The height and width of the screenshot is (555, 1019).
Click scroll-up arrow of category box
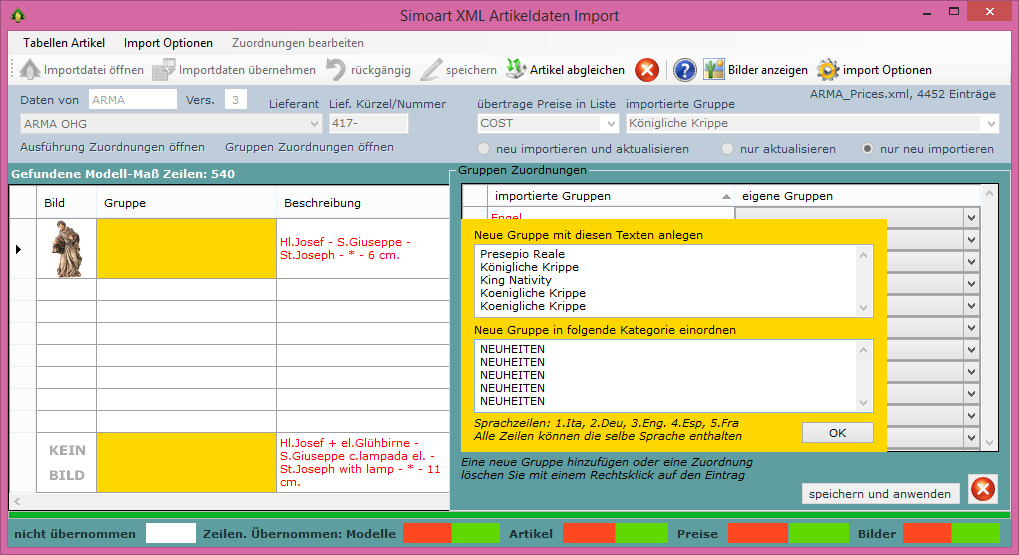pos(863,350)
